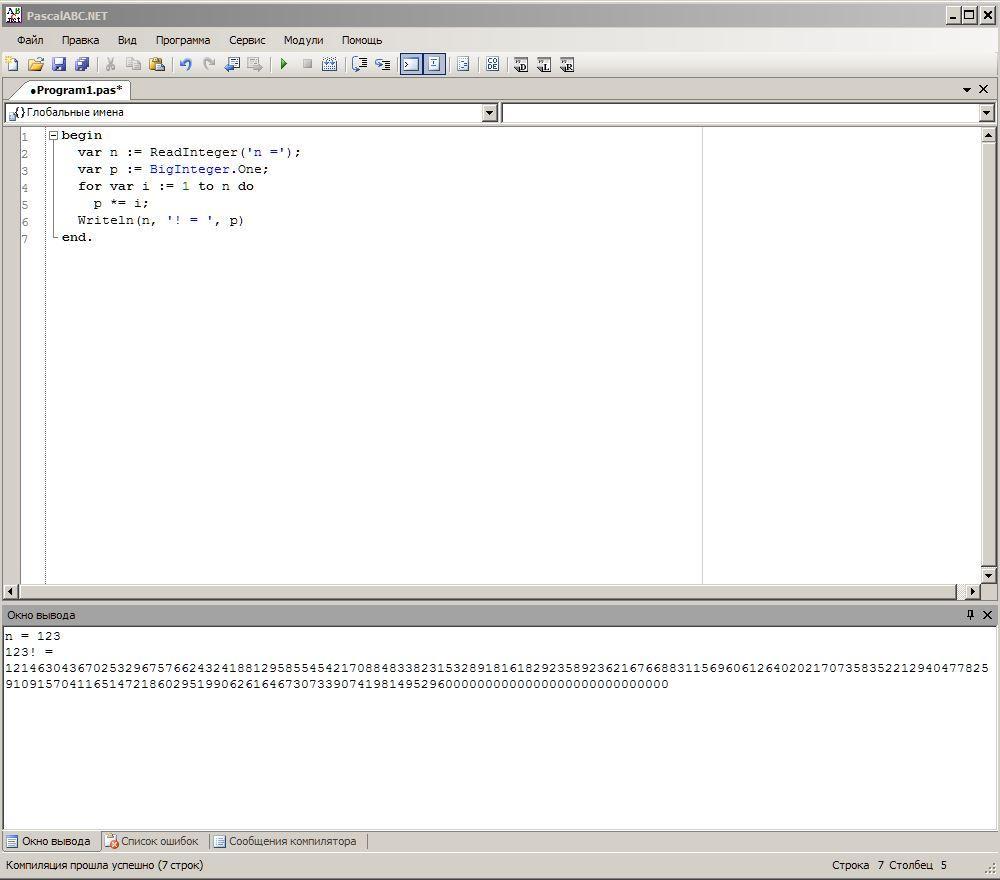Screen dimensions: 1000x880
Task: Toggle output window panel button
Action: point(411,64)
